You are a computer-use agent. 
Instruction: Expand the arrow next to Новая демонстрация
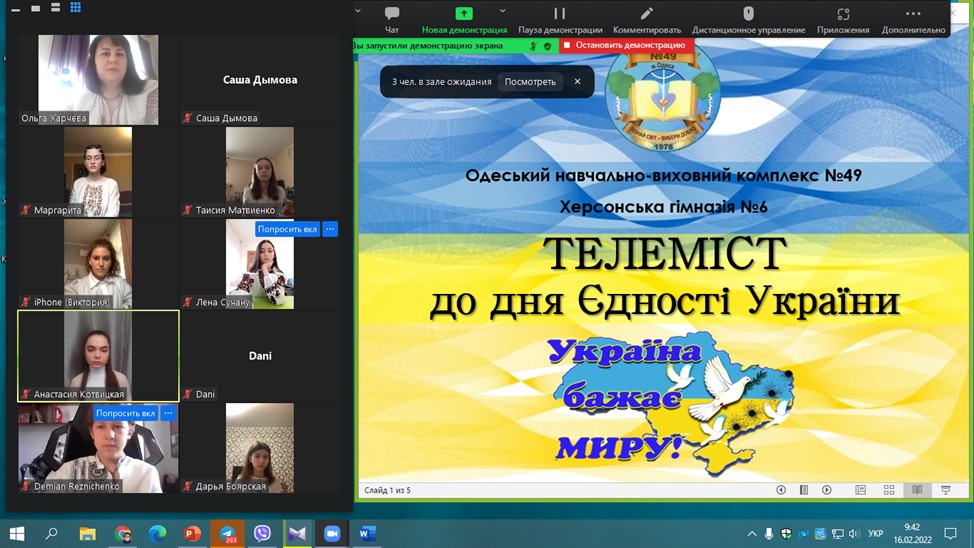pyautogui.click(x=502, y=12)
